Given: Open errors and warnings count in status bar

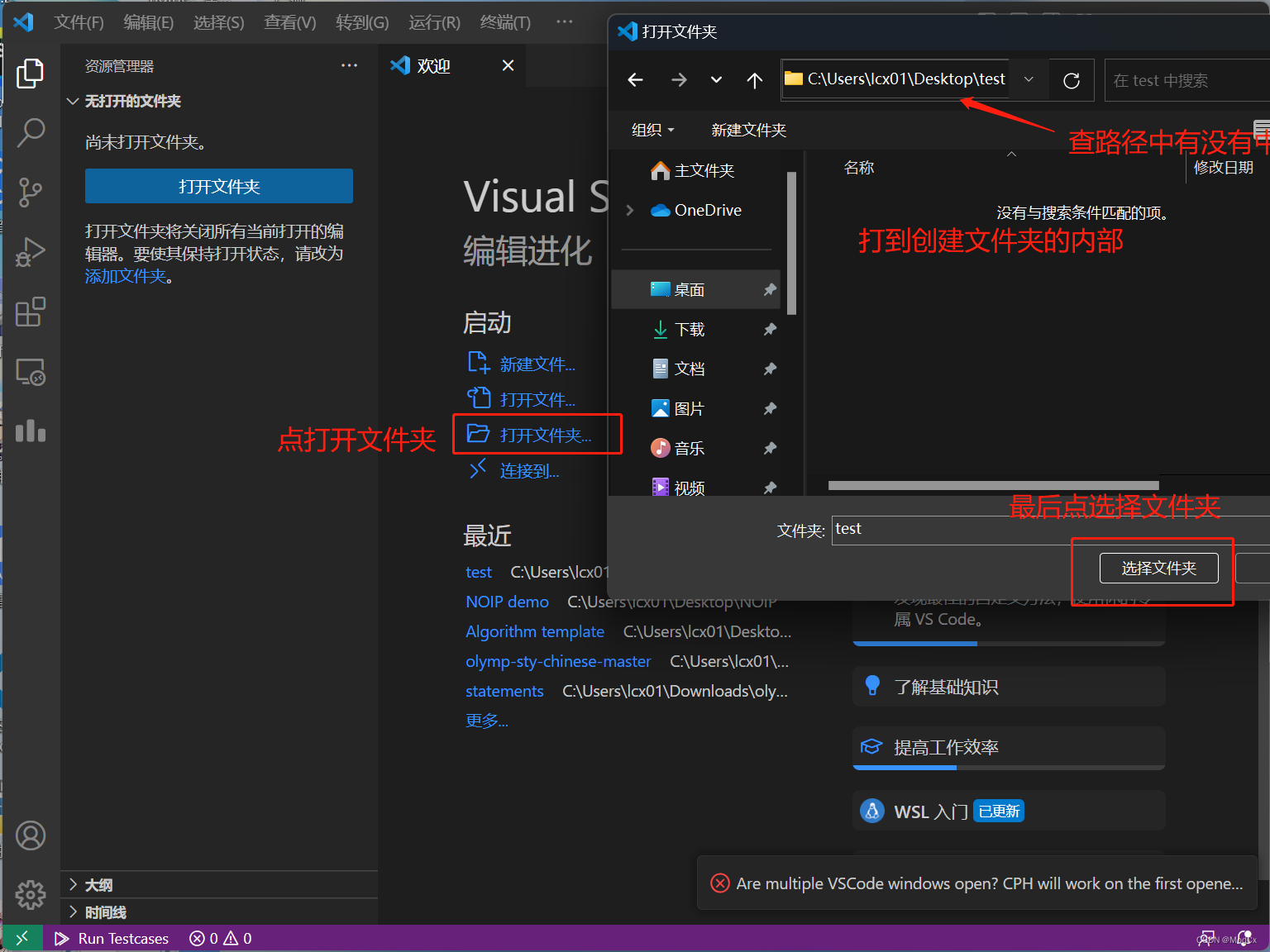Looking at the screenshot, I should (221, 938).
